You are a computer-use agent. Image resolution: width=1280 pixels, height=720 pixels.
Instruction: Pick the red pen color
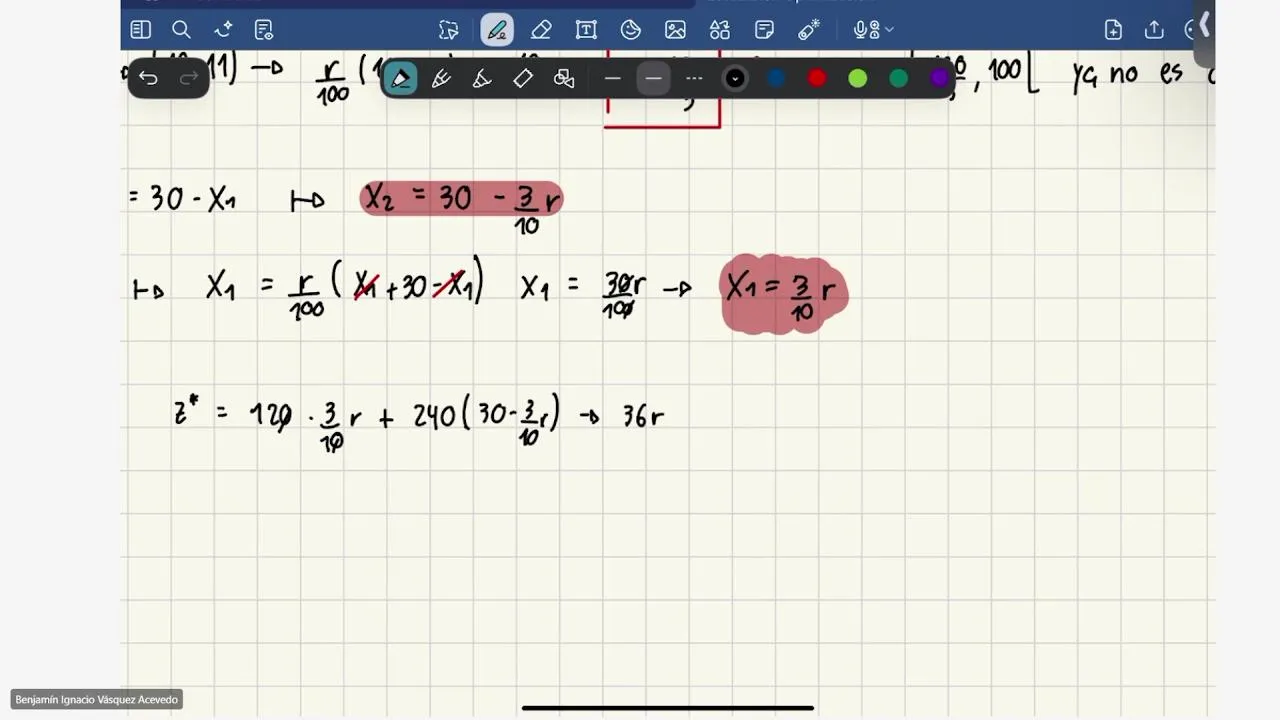817,78
